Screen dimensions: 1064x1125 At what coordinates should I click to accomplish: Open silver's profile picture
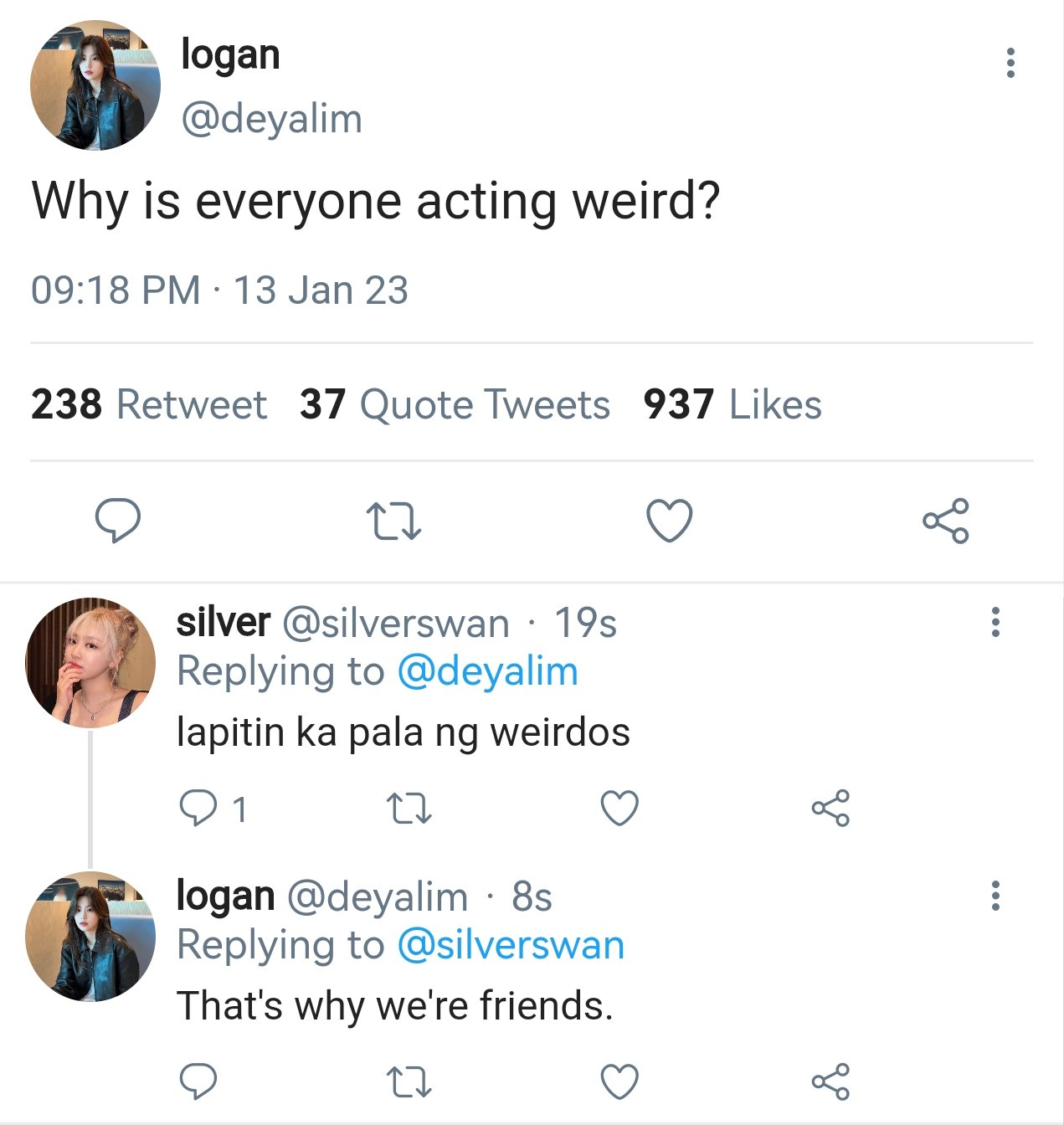coord(90,662)
